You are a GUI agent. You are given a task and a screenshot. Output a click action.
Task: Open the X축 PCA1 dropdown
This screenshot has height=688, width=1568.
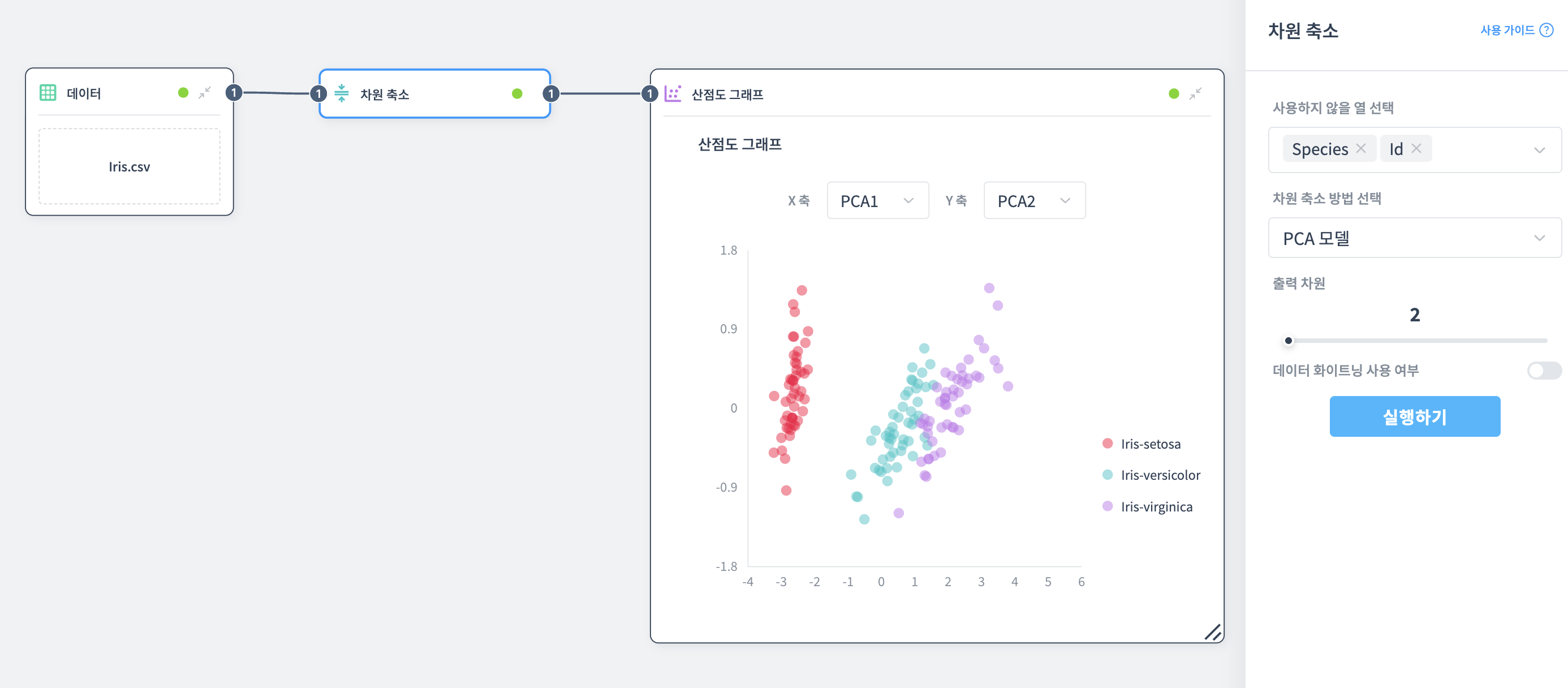(877, 200)
